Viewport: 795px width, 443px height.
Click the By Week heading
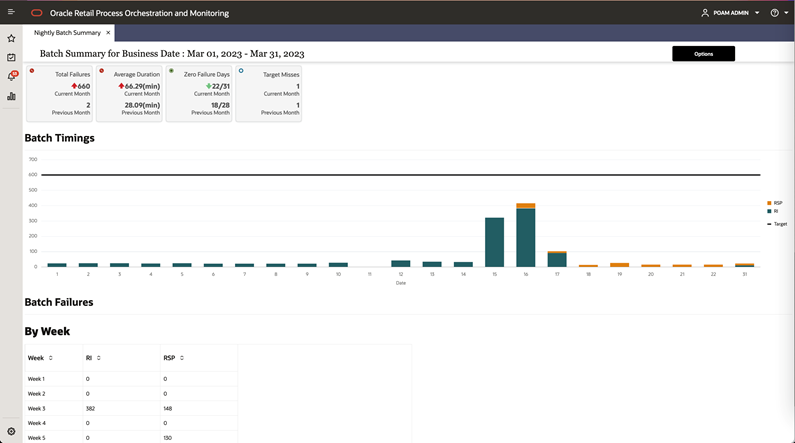coord(47,331)
